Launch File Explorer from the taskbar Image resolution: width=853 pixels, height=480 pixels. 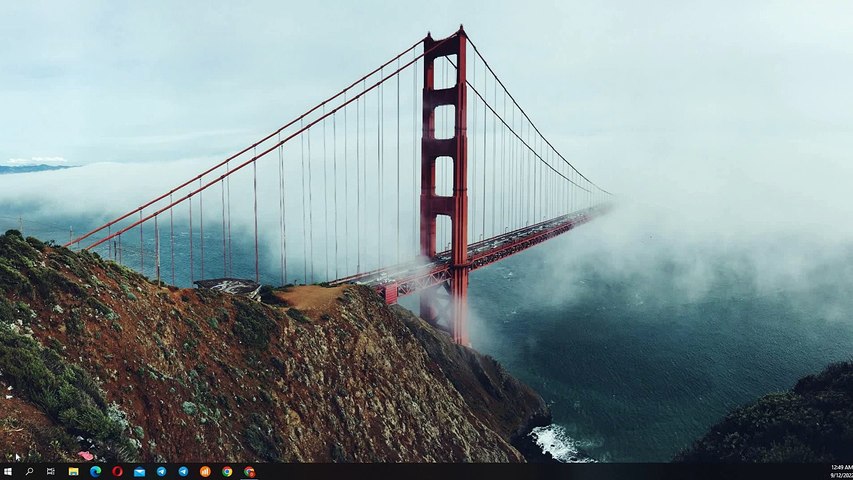(x=73, y=472)
